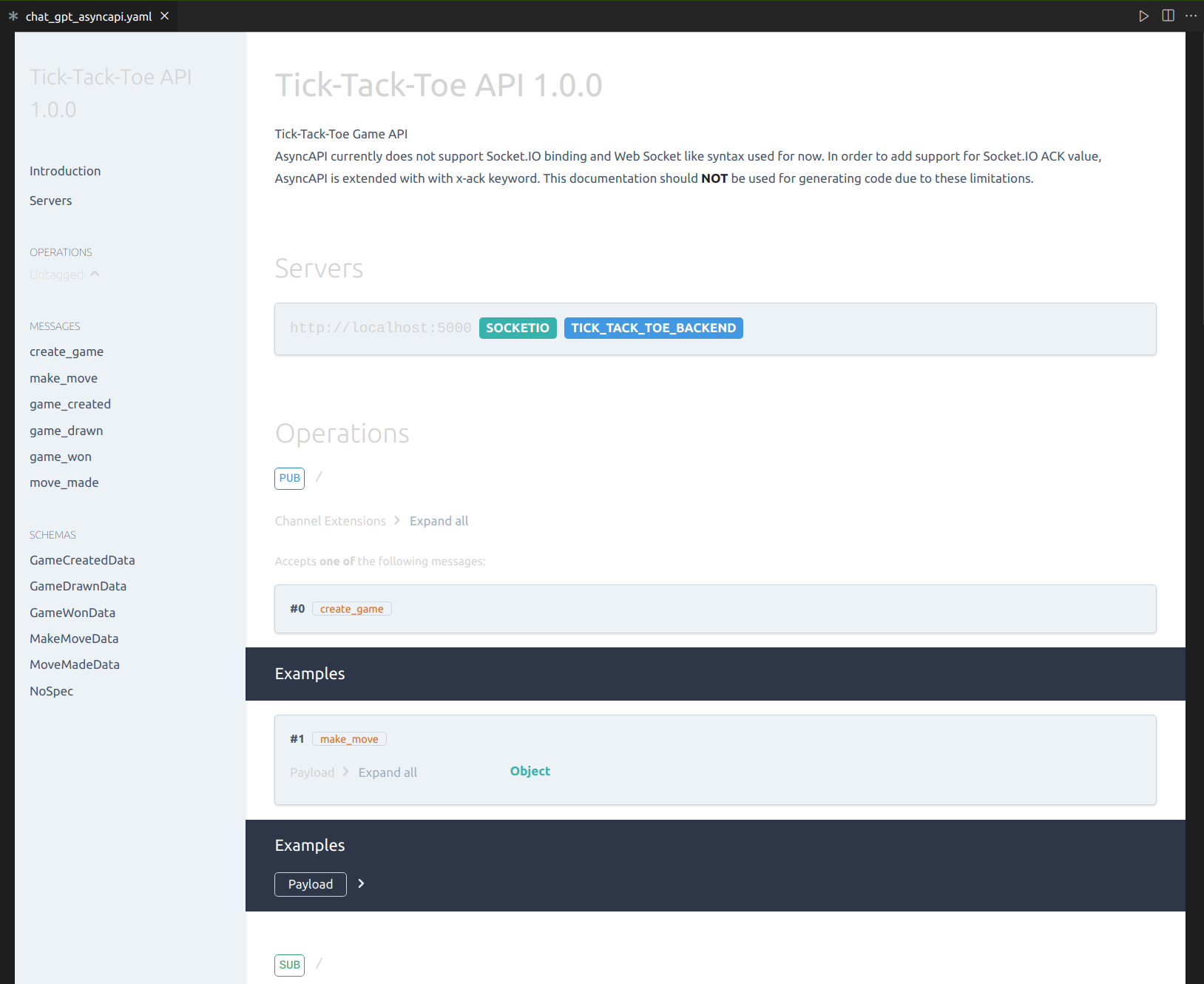Click Expand all in make_move payload
This screenshot has width=1204, height=984.
pos(388,772)
